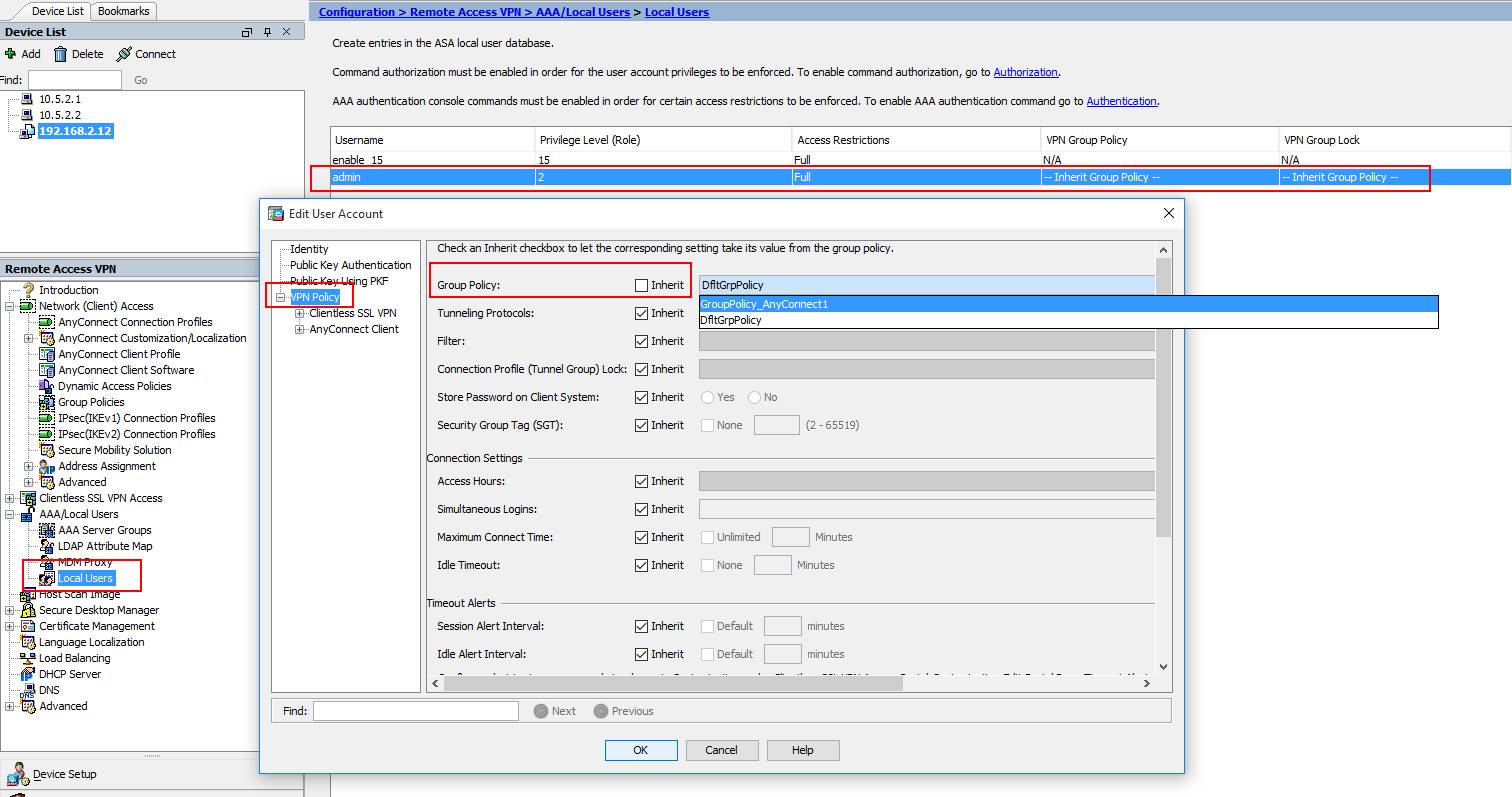Screen dimensions: 1512x797
Task: Expand AnyConnect Client dialog node
Action: tap(299, 329)
